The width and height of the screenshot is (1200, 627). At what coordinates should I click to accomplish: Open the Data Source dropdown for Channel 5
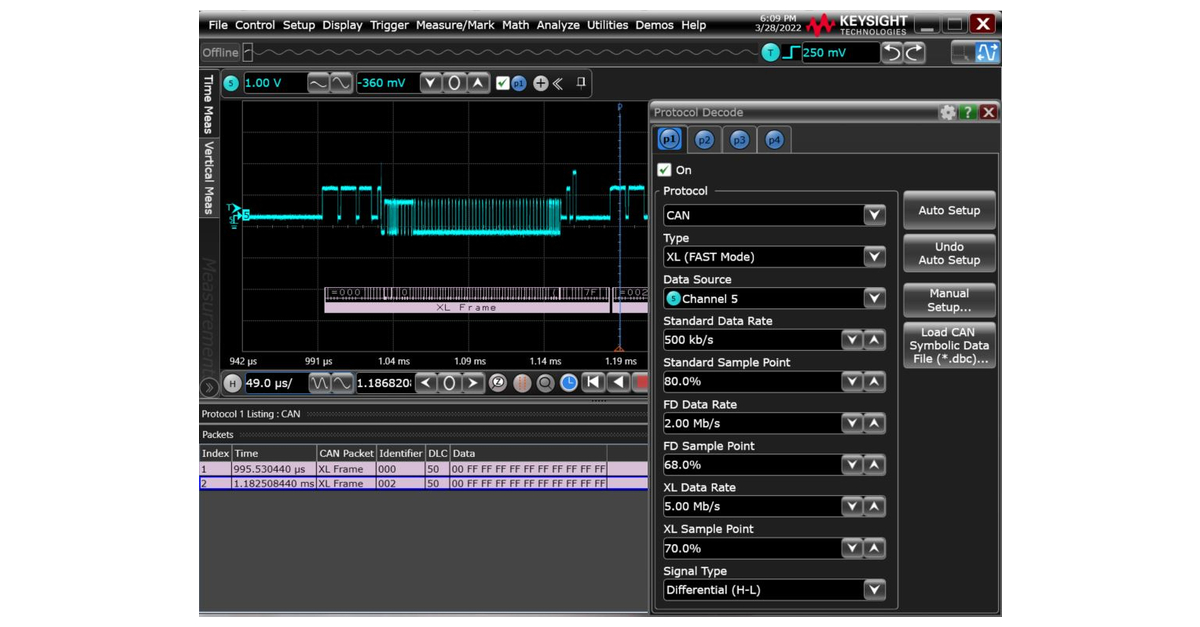tap(874, 298)
